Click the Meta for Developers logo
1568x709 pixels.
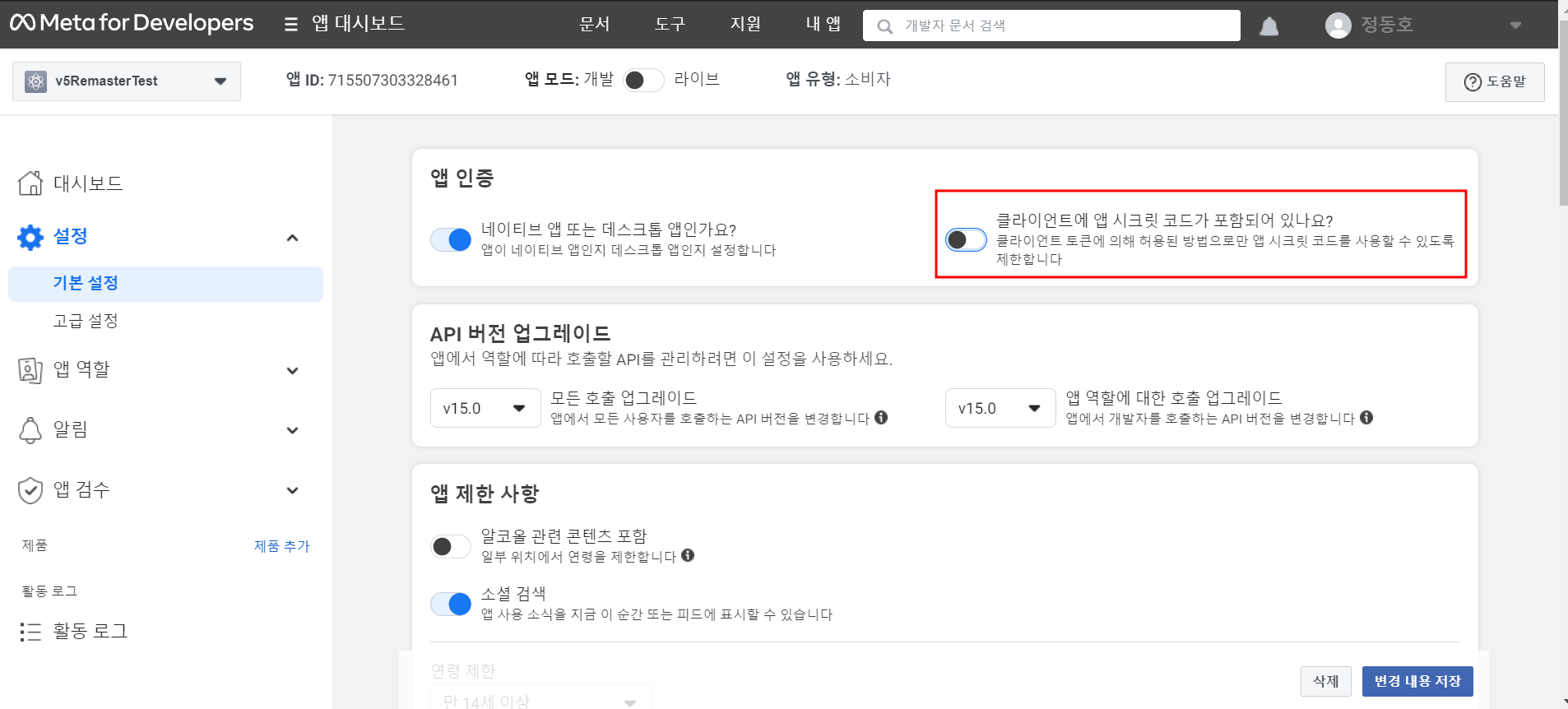(x=132, y=23)
